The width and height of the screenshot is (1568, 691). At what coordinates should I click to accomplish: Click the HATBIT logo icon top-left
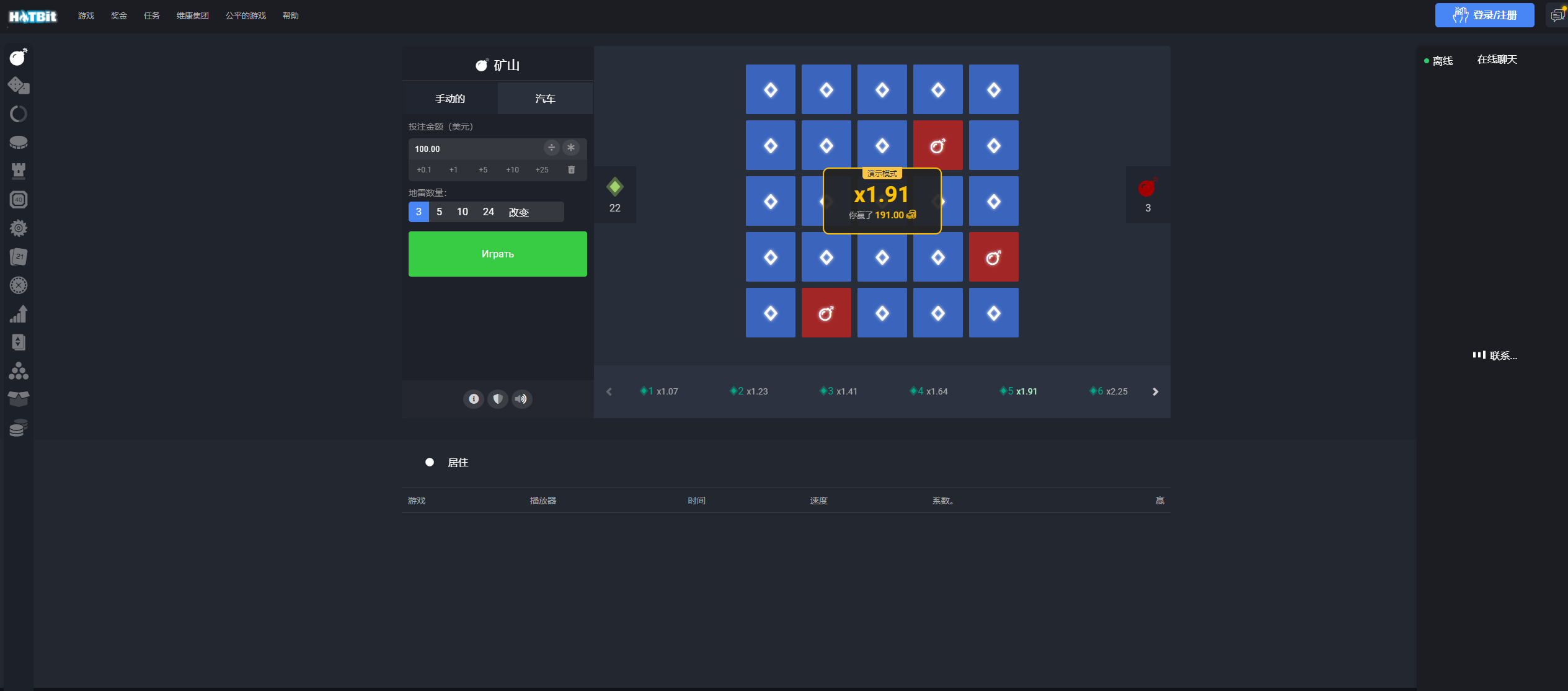(33, 15)
